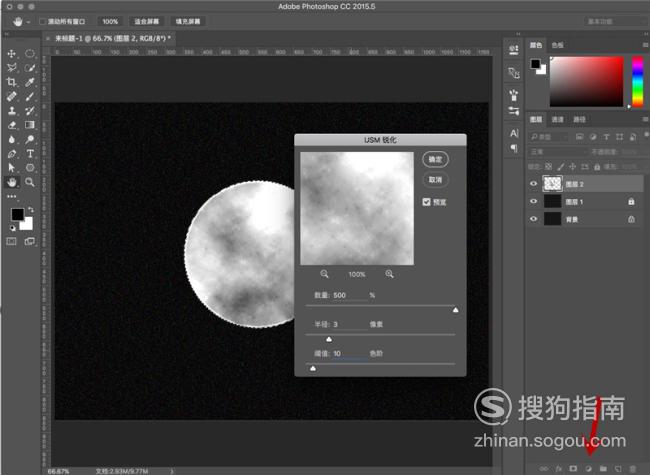Hide layer 图层 2 visibility eye

coord(534,184)
